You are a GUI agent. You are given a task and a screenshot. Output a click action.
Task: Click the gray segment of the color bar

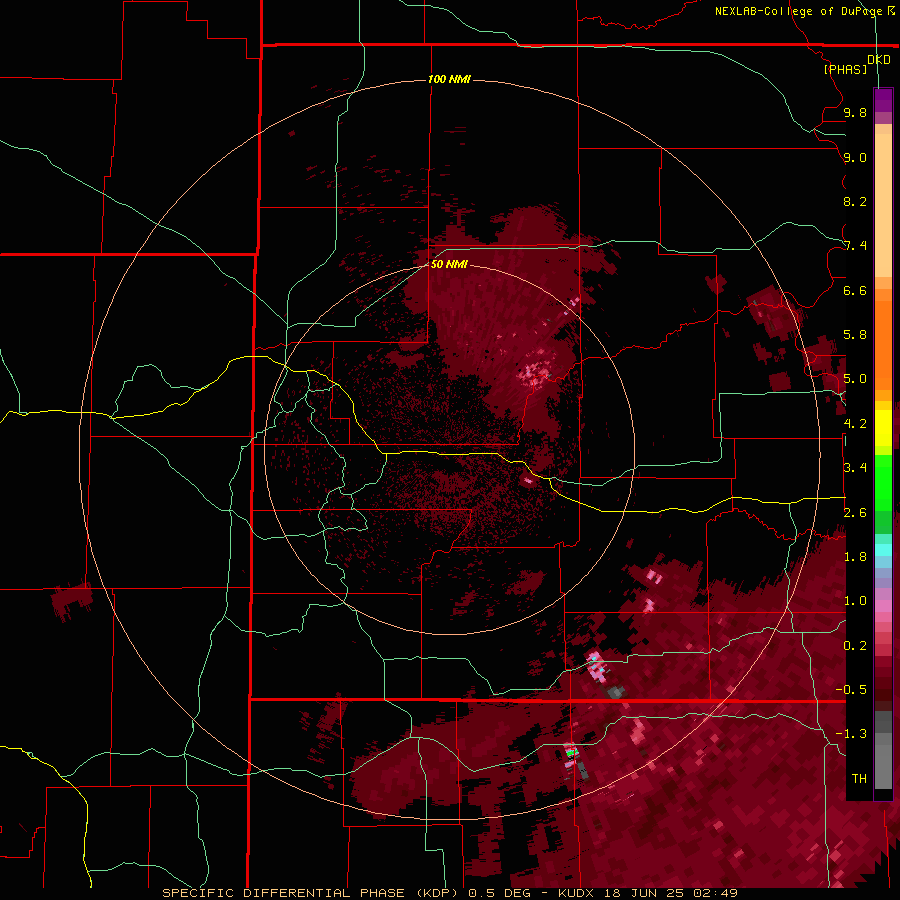coord(883,750)
